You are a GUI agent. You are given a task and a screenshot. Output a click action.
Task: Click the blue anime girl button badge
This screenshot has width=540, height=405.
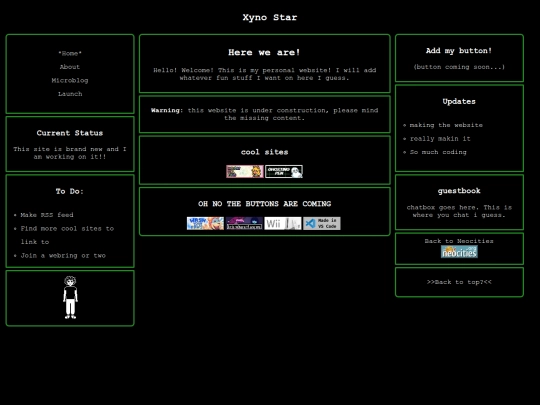click(205, 223)
